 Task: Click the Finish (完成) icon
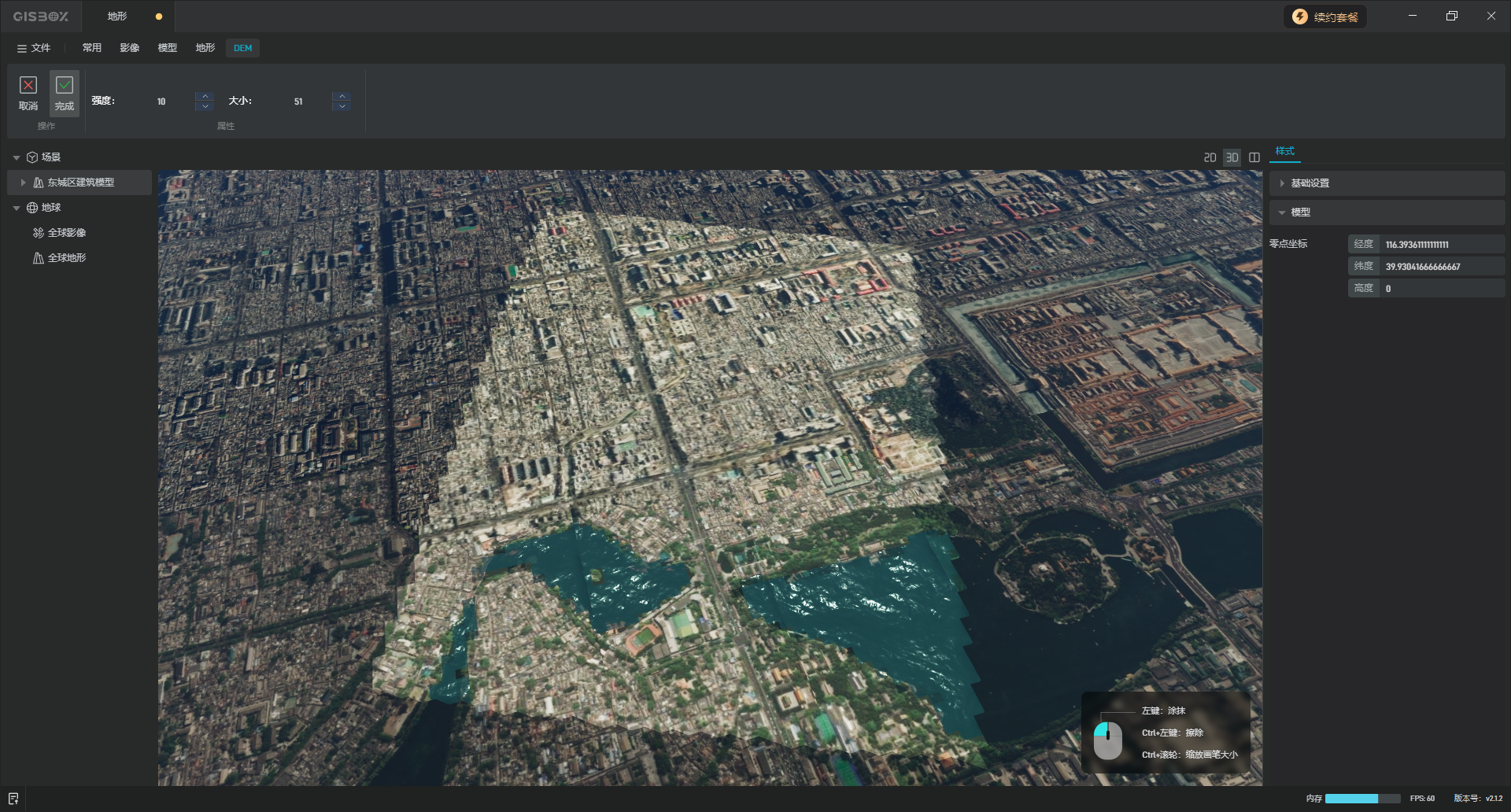[65, 86]
